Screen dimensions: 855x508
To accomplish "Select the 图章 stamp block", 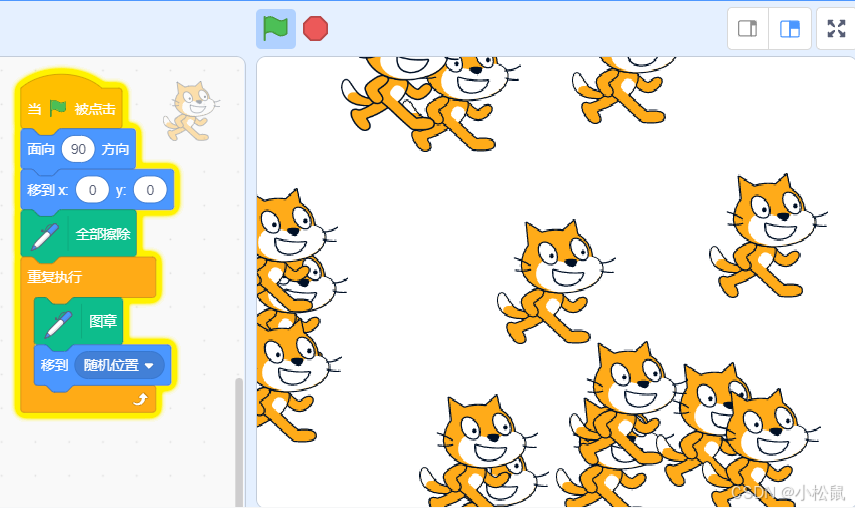I will point(78,321).
